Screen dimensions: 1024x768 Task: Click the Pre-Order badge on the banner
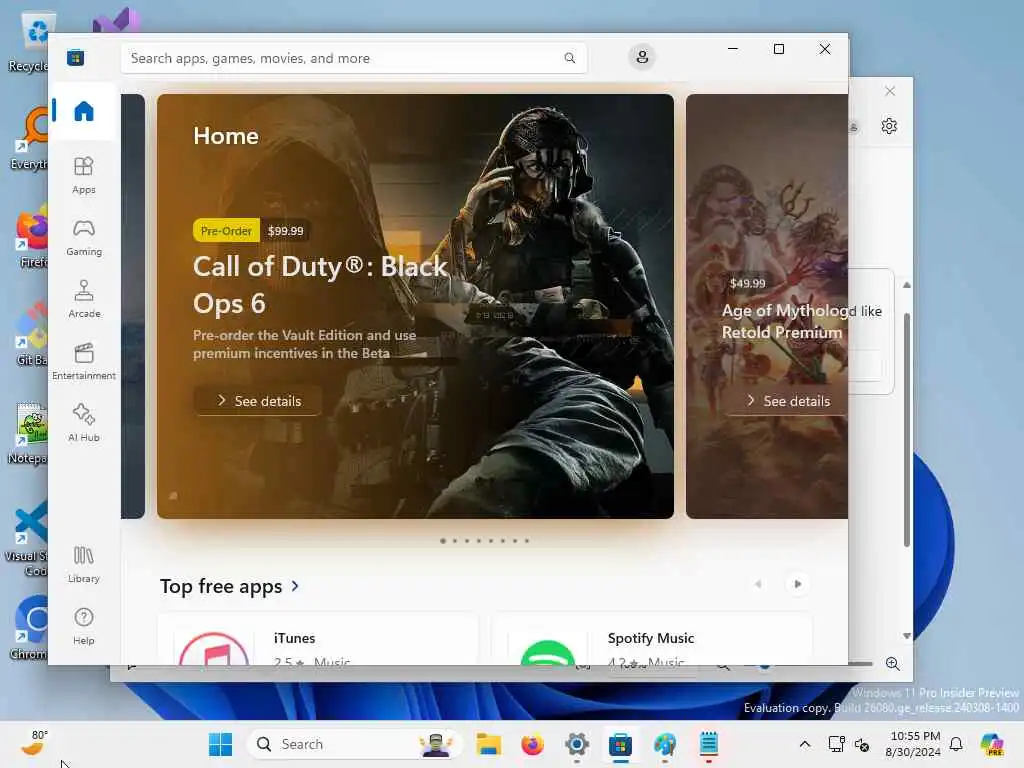[x=226, y=231]
